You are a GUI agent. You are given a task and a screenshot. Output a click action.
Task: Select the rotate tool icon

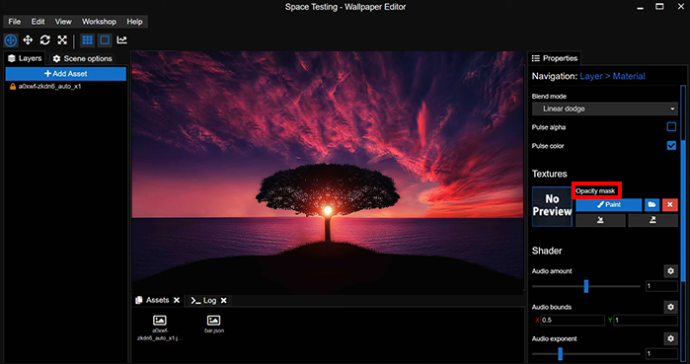[45, 40]
